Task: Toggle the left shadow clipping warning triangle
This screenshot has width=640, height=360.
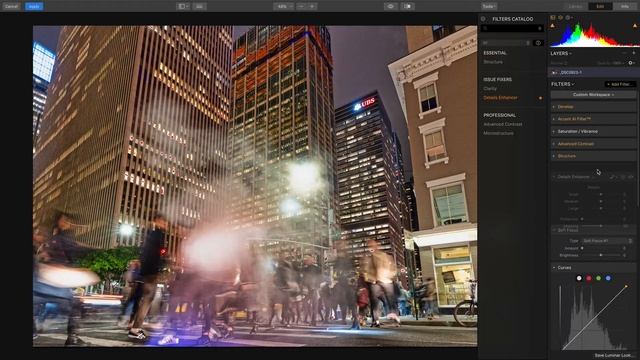Action: tap(553, 26)
